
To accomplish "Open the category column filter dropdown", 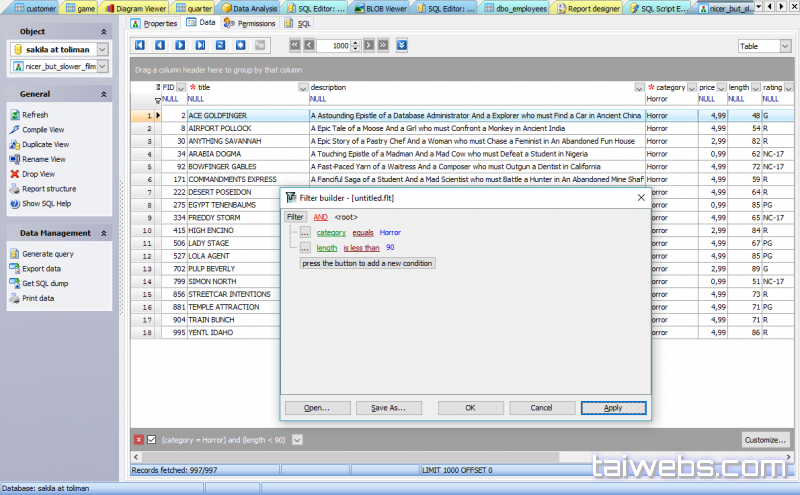I will point(692,88).
